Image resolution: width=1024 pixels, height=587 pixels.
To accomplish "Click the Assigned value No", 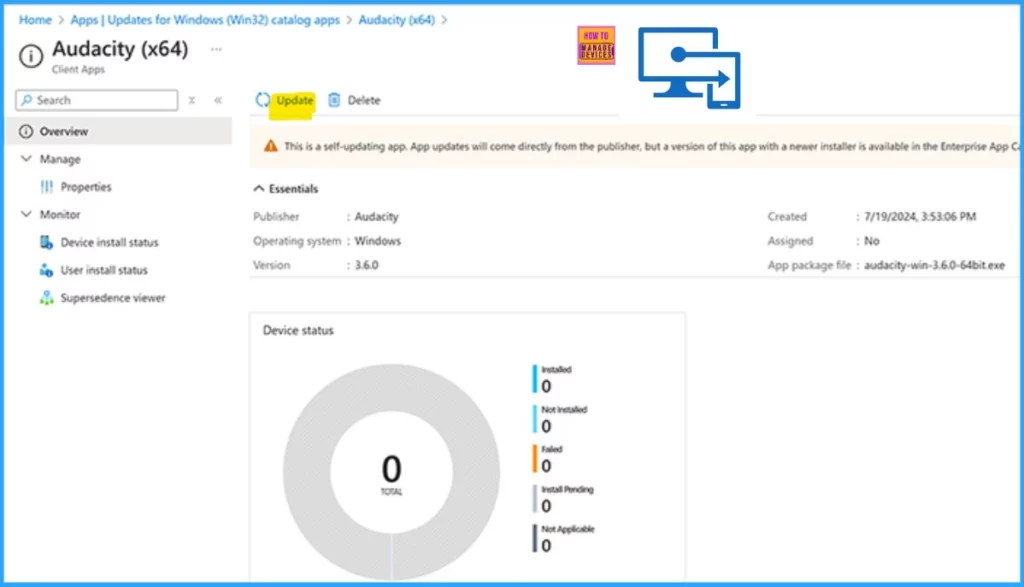I will click(x=871, y=241).
